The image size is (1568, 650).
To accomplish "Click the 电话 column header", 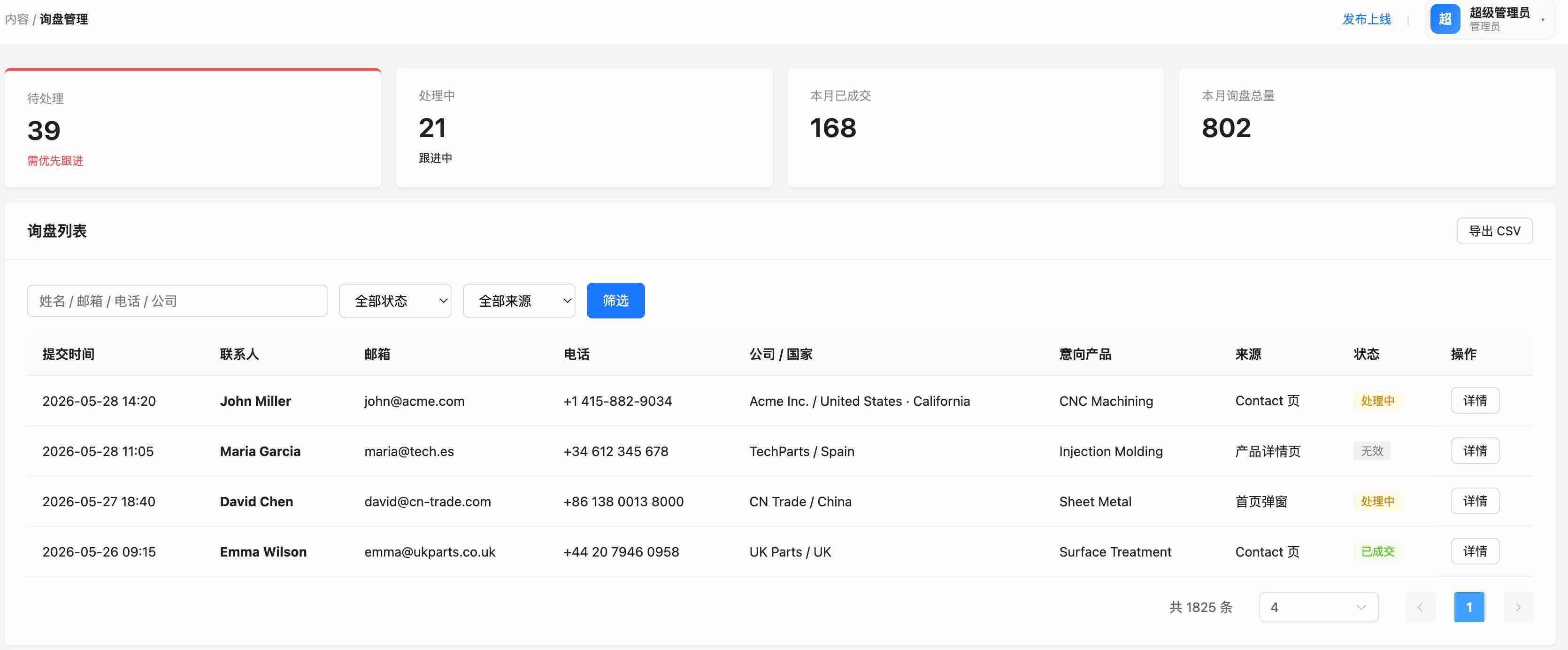I will 576,355.
